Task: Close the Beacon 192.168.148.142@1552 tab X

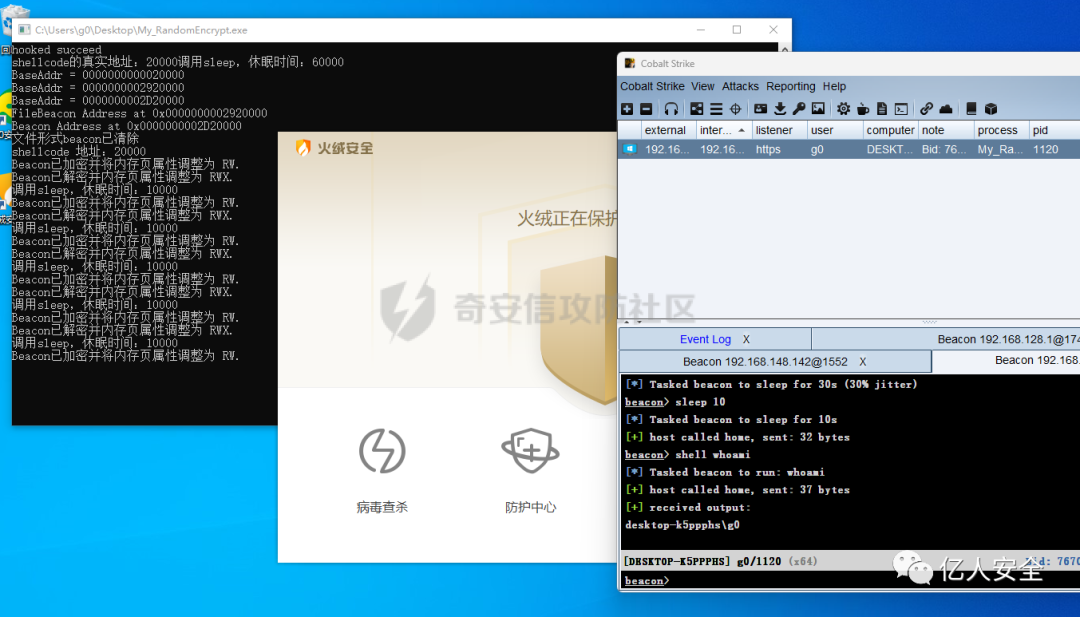Action: (x=862, y=362)
